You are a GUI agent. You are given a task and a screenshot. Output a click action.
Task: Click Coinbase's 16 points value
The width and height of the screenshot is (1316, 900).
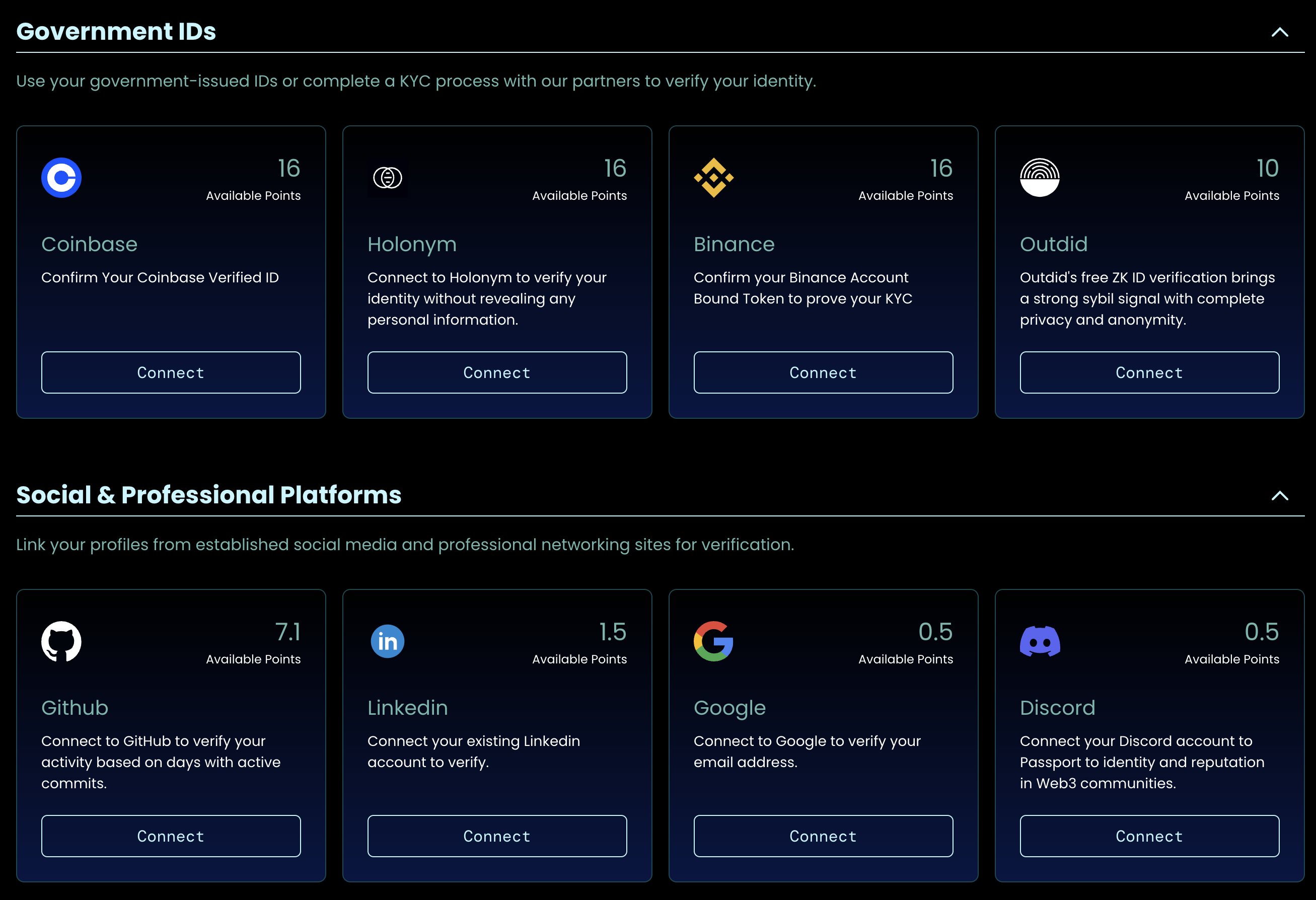289,168
